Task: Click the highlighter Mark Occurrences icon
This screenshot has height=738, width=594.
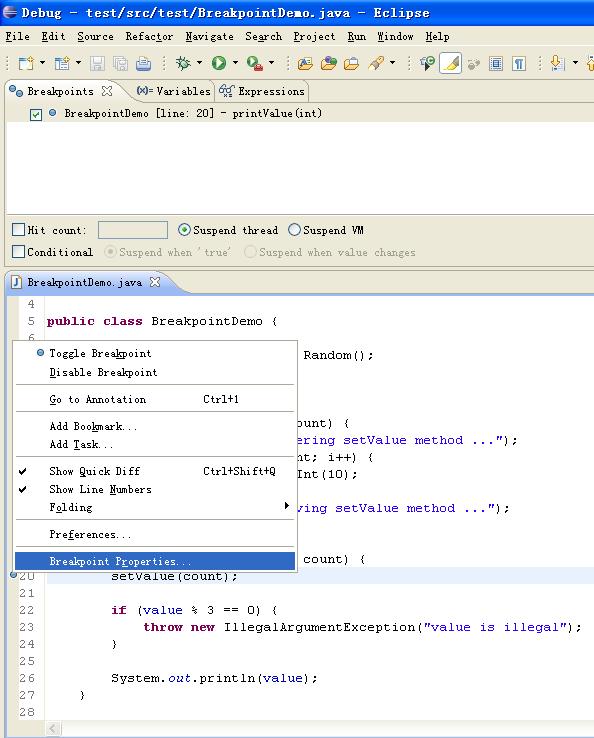Action: point(450,63)
